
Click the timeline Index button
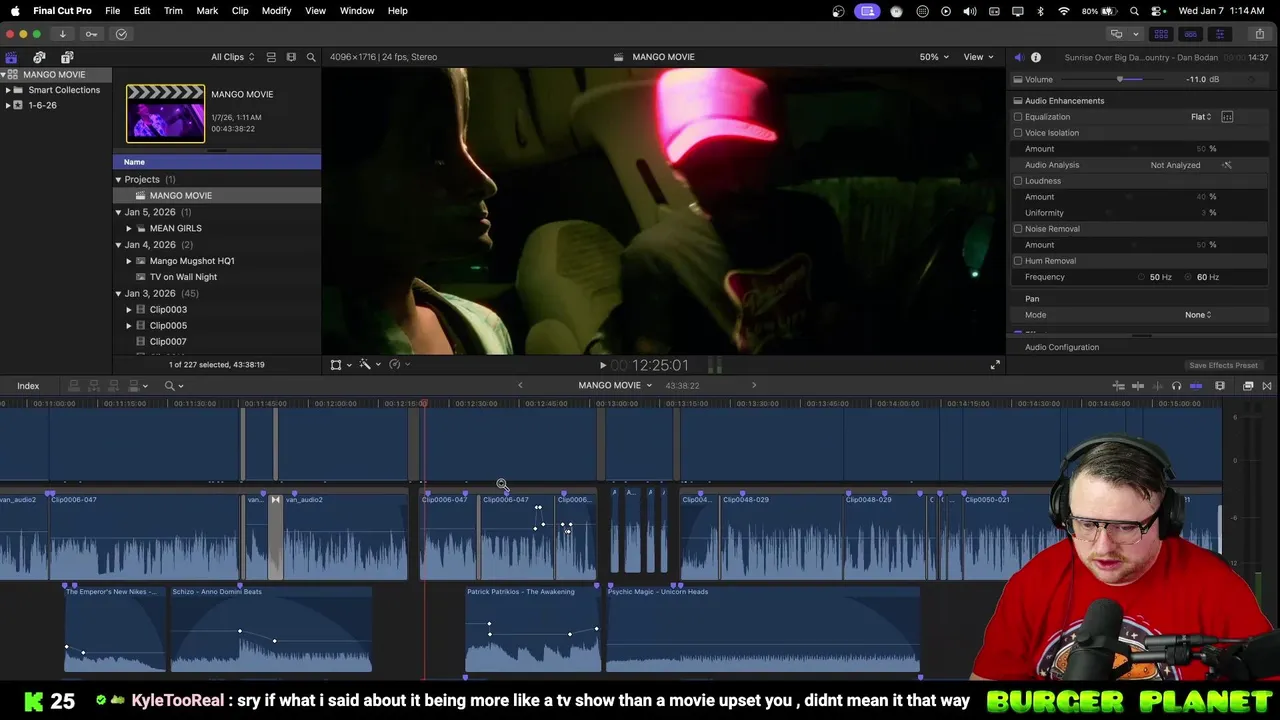[28, 386]
